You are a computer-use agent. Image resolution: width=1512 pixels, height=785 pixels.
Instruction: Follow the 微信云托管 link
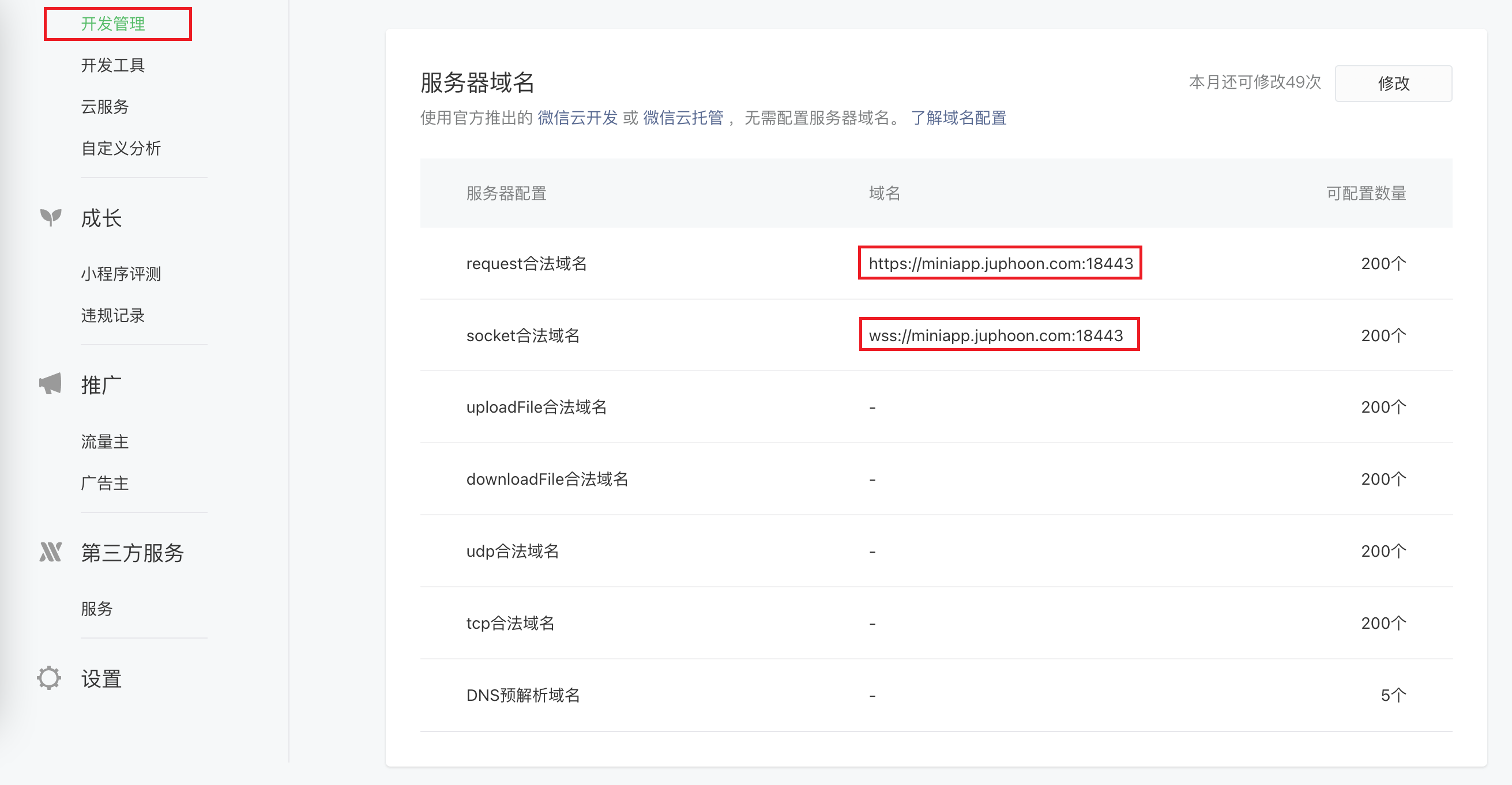click(x=683, y=118)
